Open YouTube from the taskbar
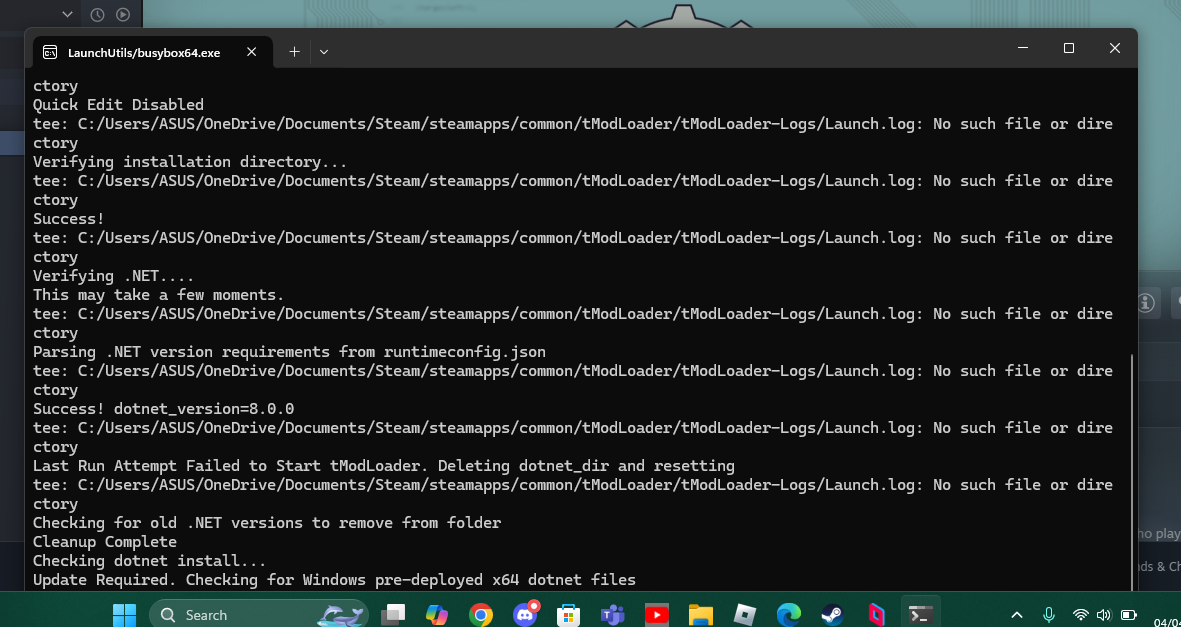Image resolution: width=1181 pixels, height=627 pixels. click(656, 614)
